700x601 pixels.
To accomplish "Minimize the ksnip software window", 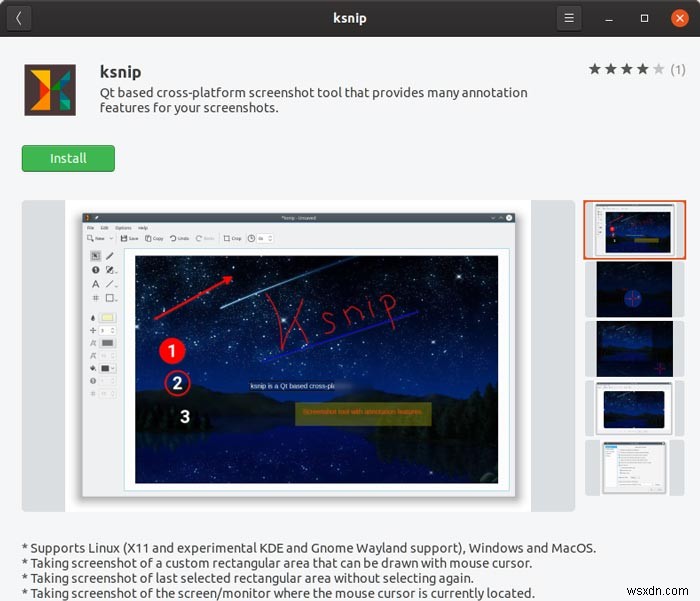I will pyautogui.click(x=608, y=18).
